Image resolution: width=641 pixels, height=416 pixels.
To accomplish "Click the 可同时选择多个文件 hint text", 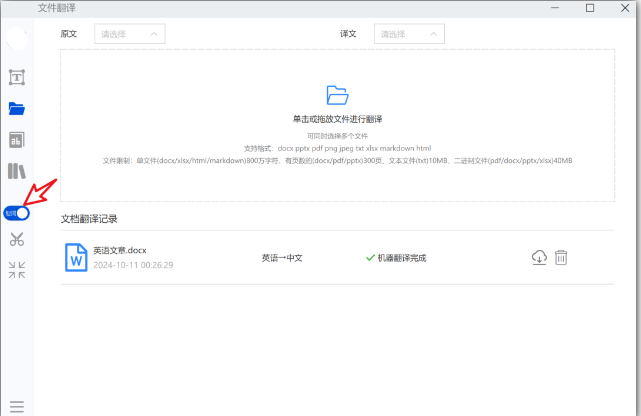I will 338,136.
